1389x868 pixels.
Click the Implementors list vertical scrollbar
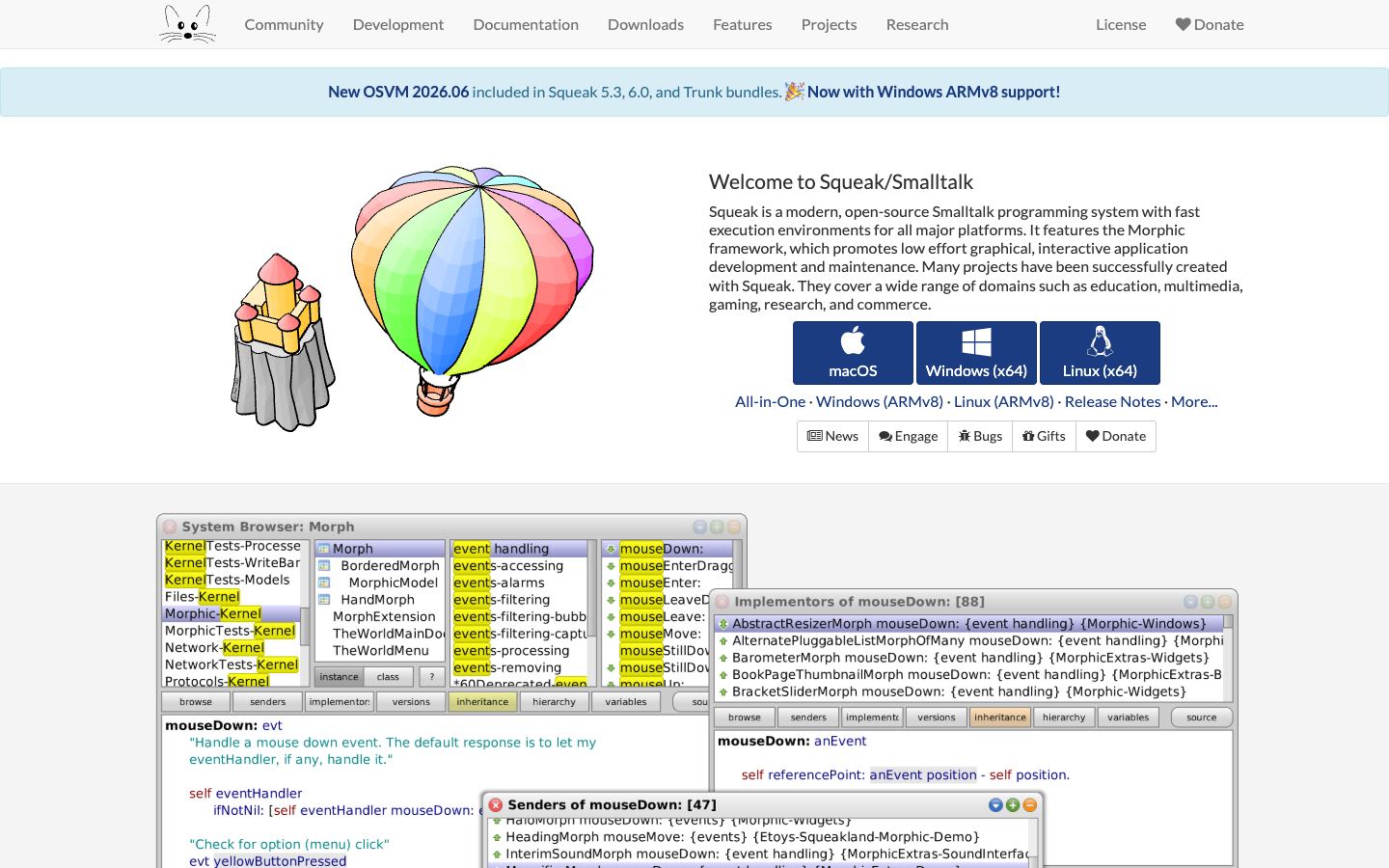(x=1228, y=658)
